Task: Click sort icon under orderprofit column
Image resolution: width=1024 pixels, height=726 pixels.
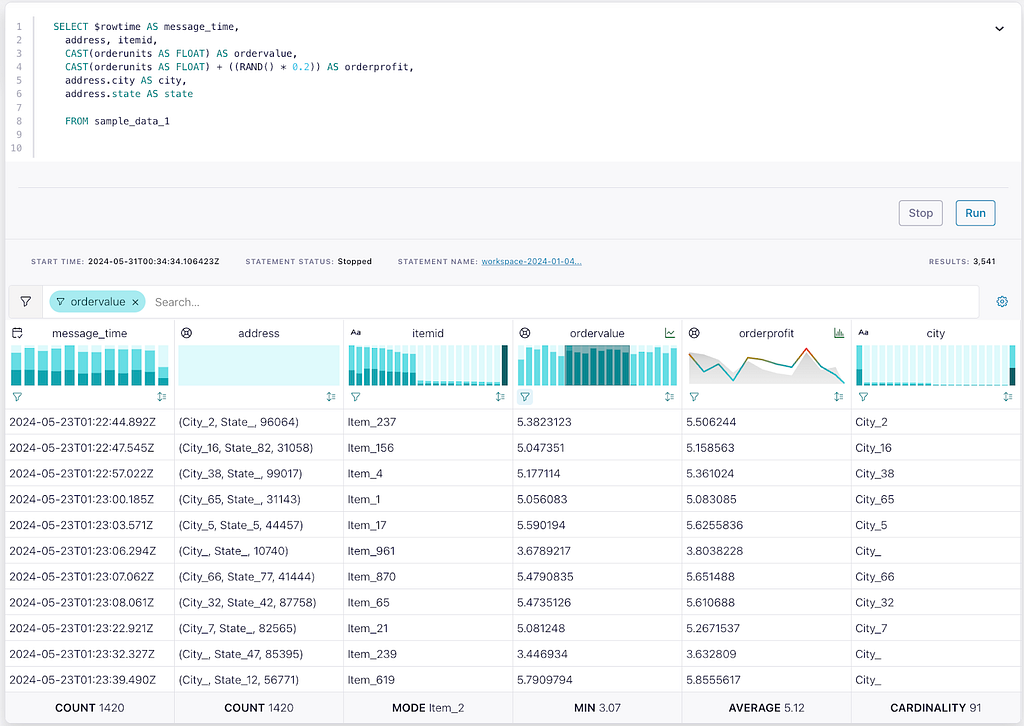Action: click(x=839, y=396)
